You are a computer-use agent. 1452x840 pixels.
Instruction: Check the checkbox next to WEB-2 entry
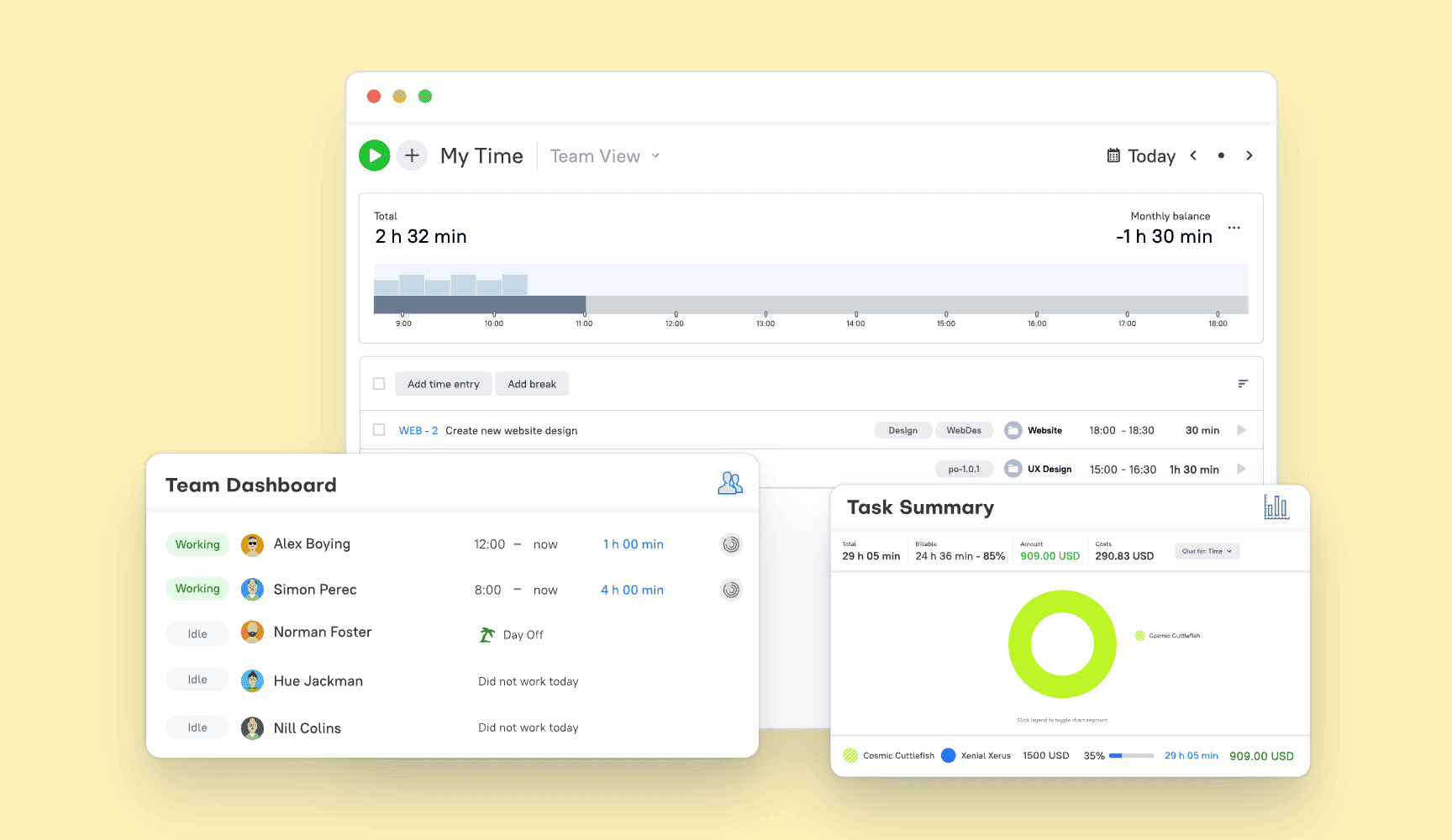click(x=379, y=429)
